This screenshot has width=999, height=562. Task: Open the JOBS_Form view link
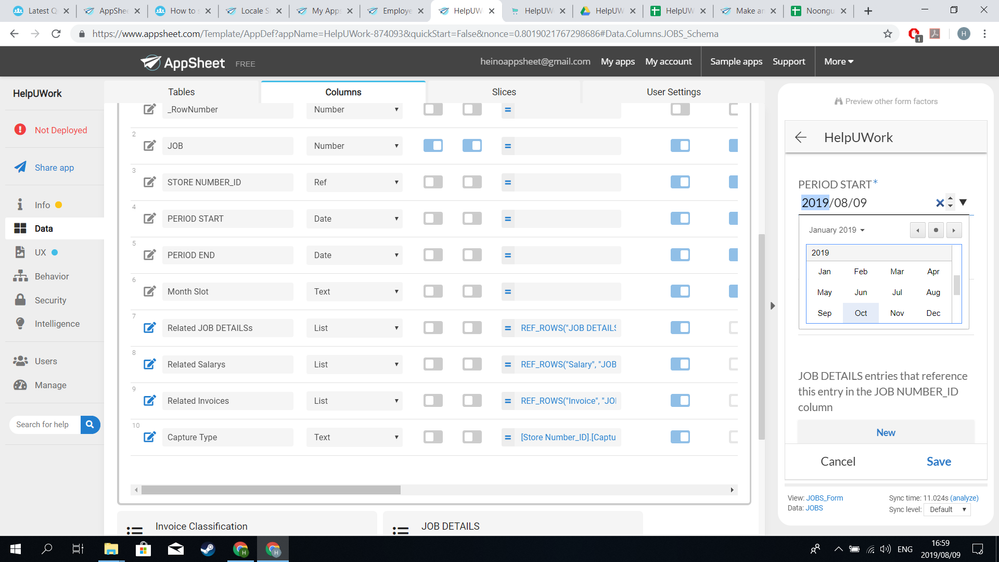[x=824, y=498]
